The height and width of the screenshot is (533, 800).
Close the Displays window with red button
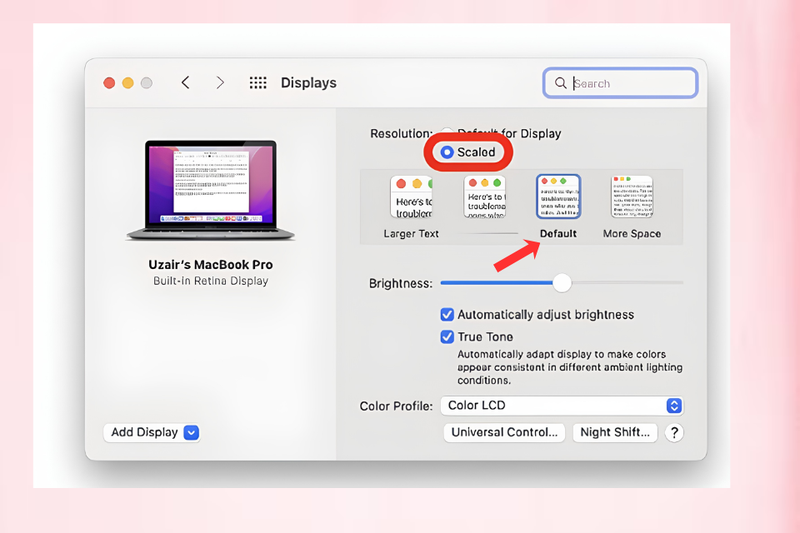pos(109,83)
